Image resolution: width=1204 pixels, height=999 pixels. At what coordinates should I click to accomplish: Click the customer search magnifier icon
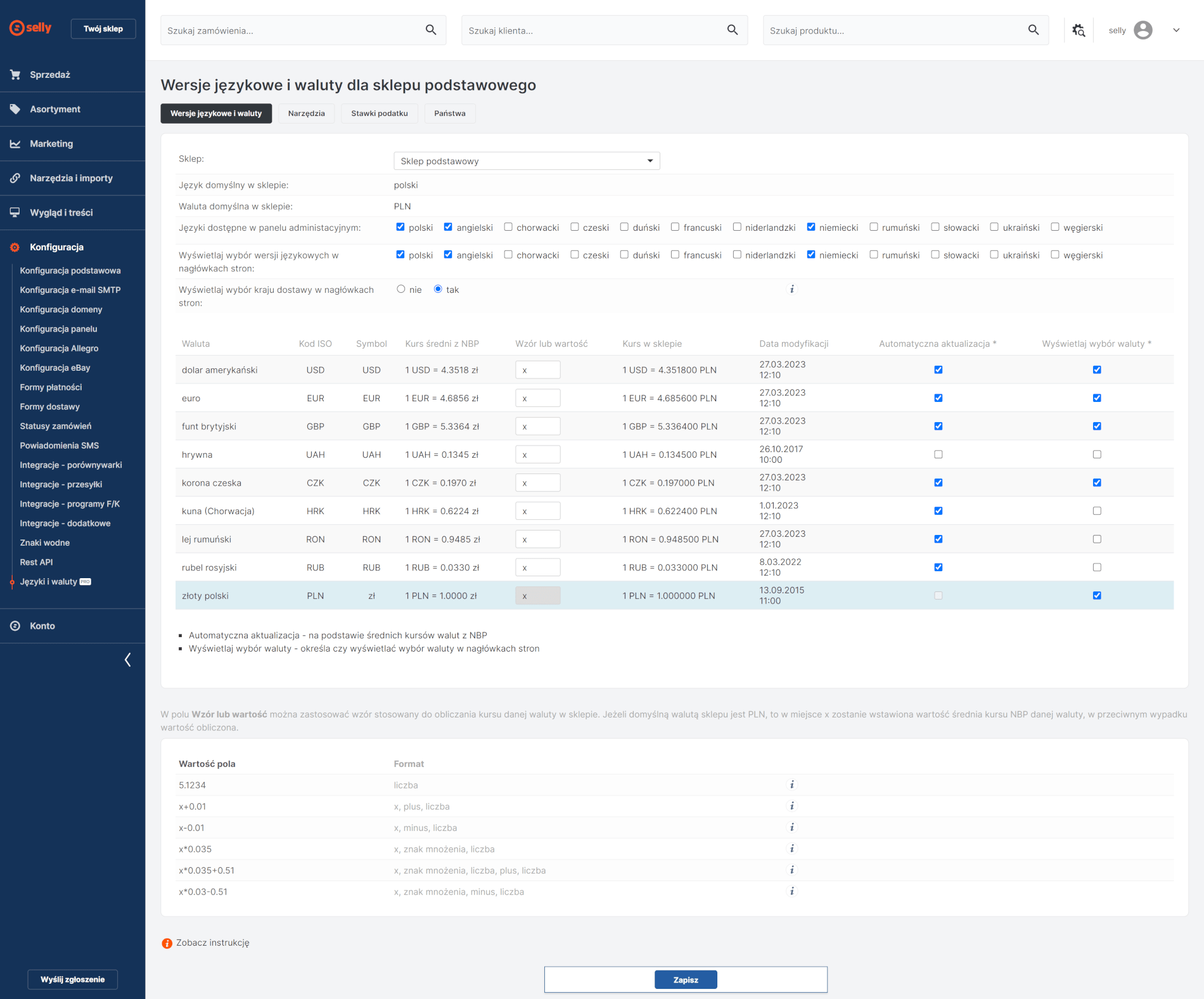[733, 30]
